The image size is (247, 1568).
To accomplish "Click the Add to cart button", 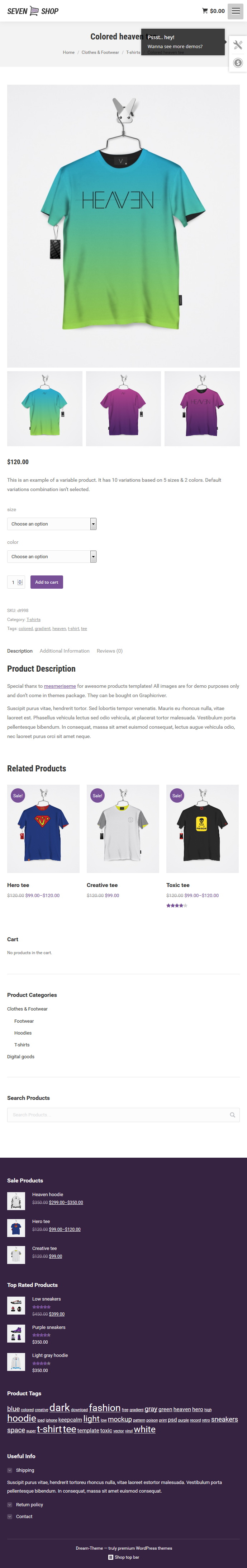I will [x=47, y=582].
